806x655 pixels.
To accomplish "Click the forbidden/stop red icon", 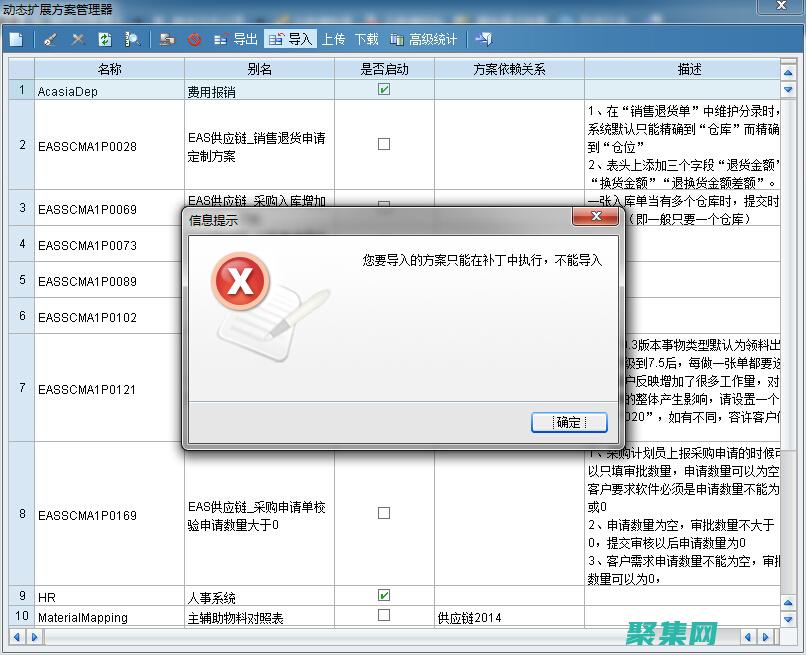I will click(196, 39).
